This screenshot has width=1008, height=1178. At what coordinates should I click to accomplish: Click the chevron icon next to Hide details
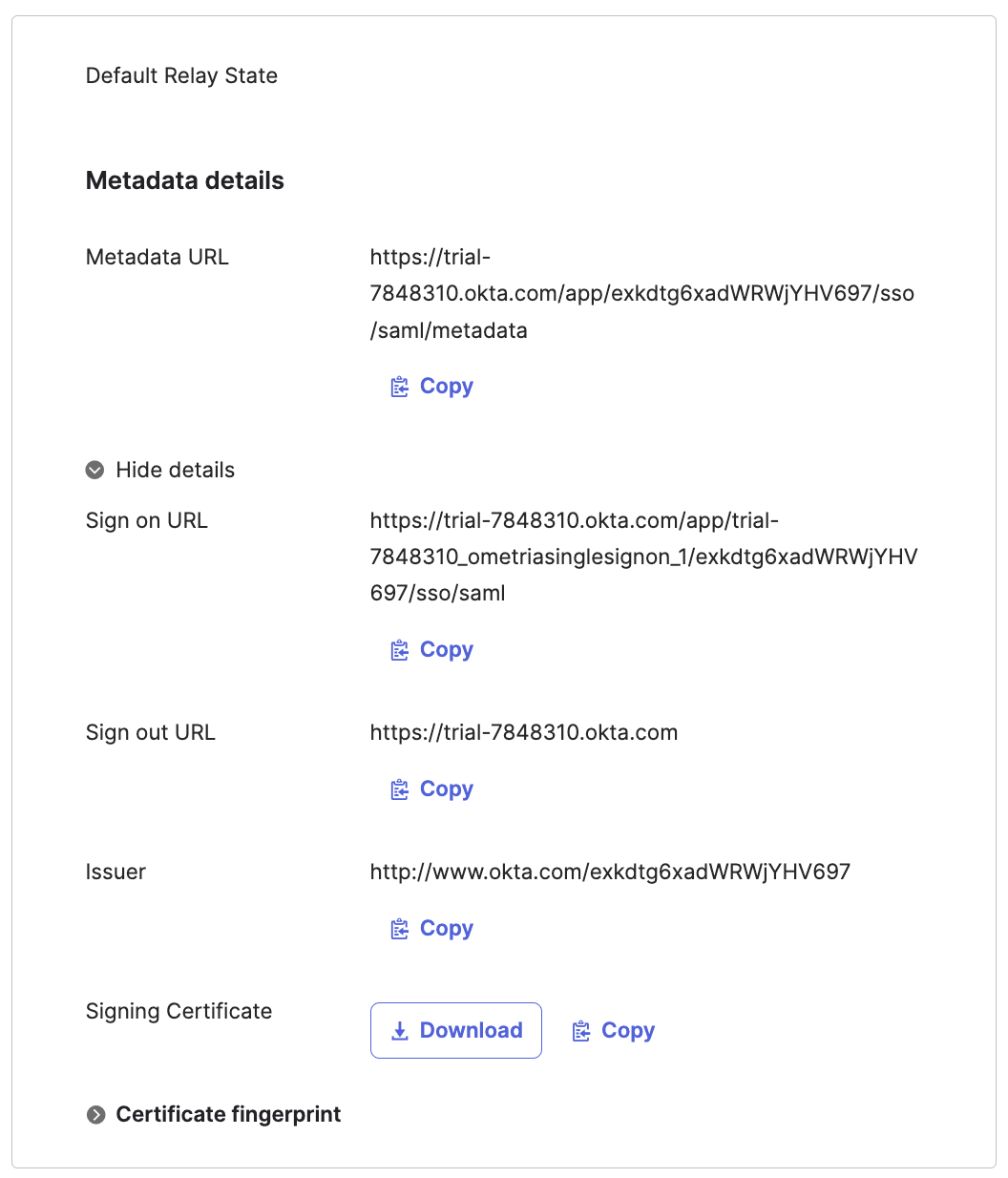click(95, 470)
